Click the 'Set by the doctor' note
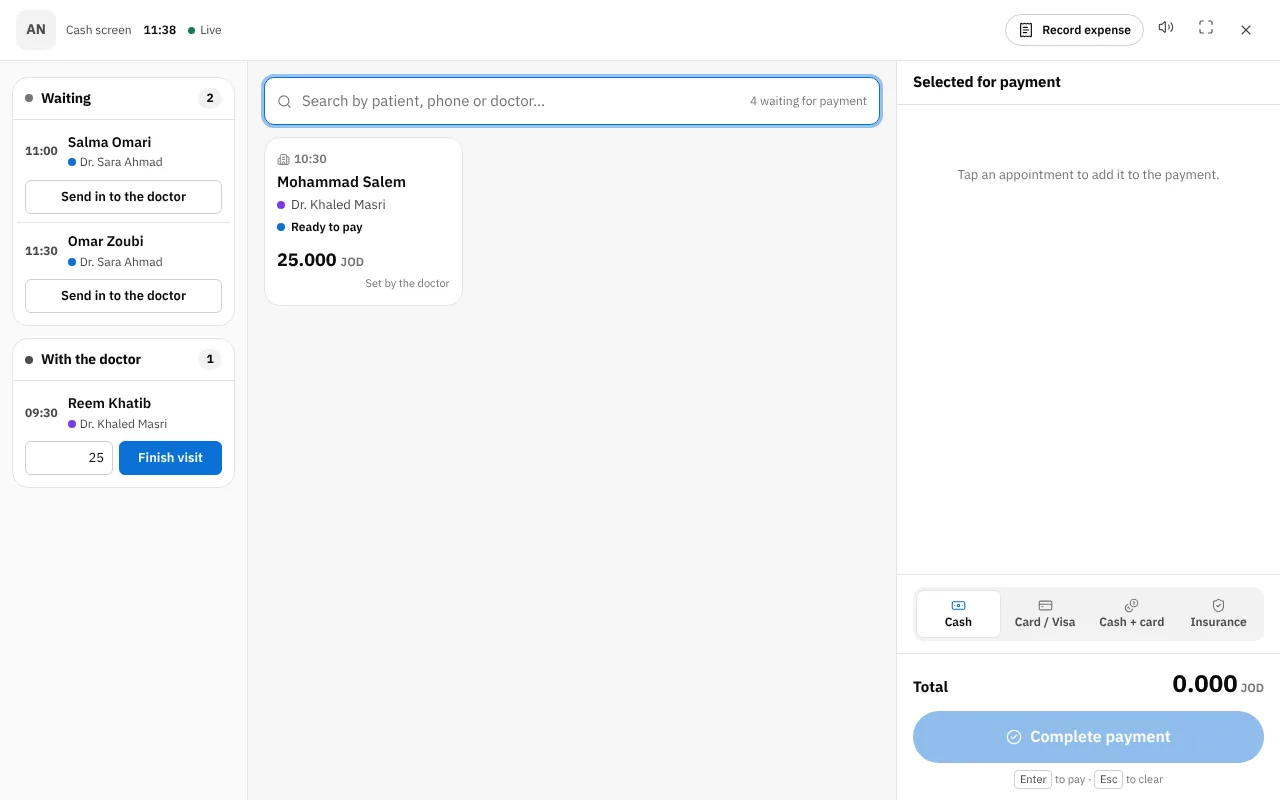The width and height of the screenshot is (1280, 800). pos(407,284)
